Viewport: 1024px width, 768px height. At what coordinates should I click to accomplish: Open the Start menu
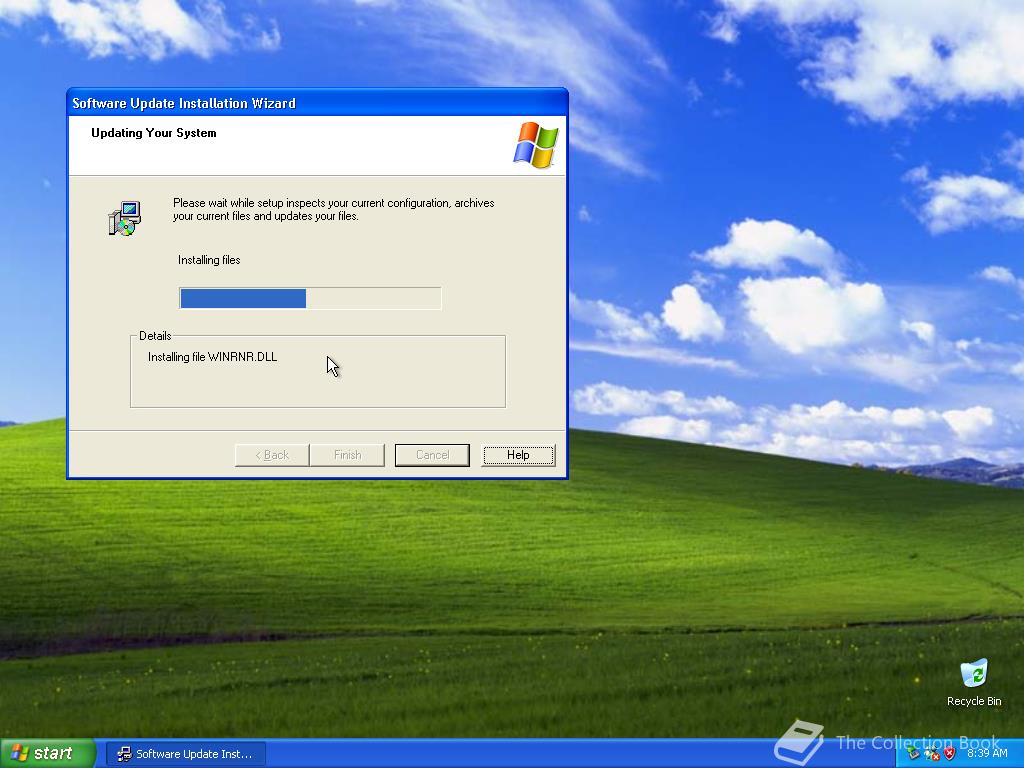click(x=47, y=754)
